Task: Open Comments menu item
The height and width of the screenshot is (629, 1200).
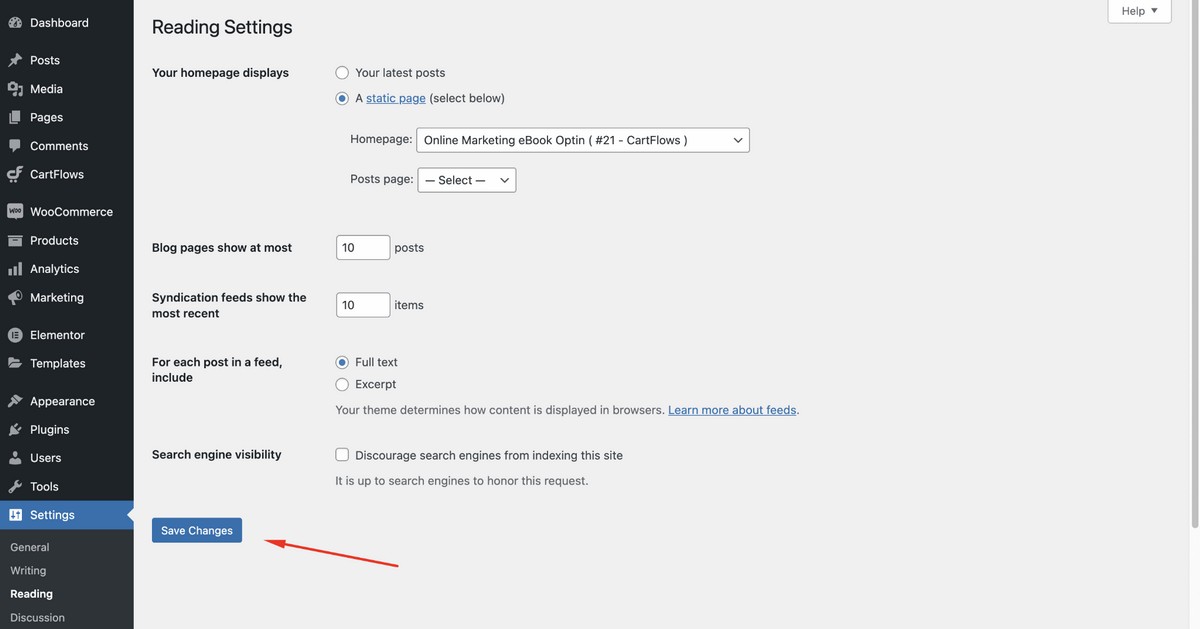Action: tap(67, 146)
